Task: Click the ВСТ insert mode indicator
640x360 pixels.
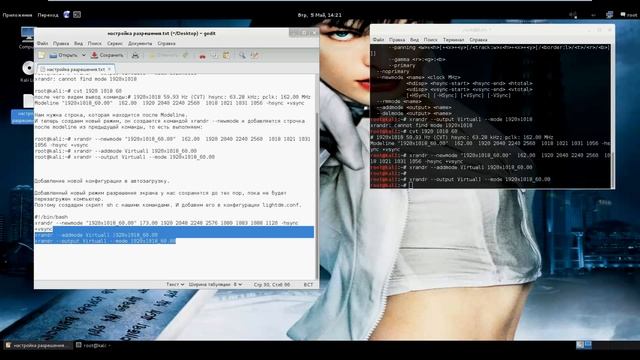Action: pyautogui.click(x=309, y=284)
